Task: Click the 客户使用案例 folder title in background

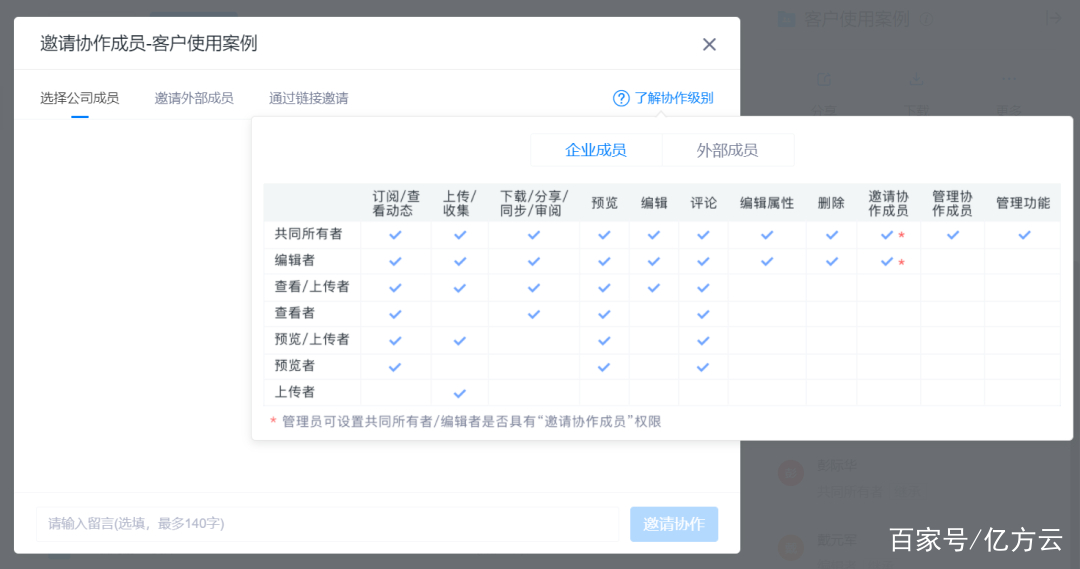Action: pos(857,19)
